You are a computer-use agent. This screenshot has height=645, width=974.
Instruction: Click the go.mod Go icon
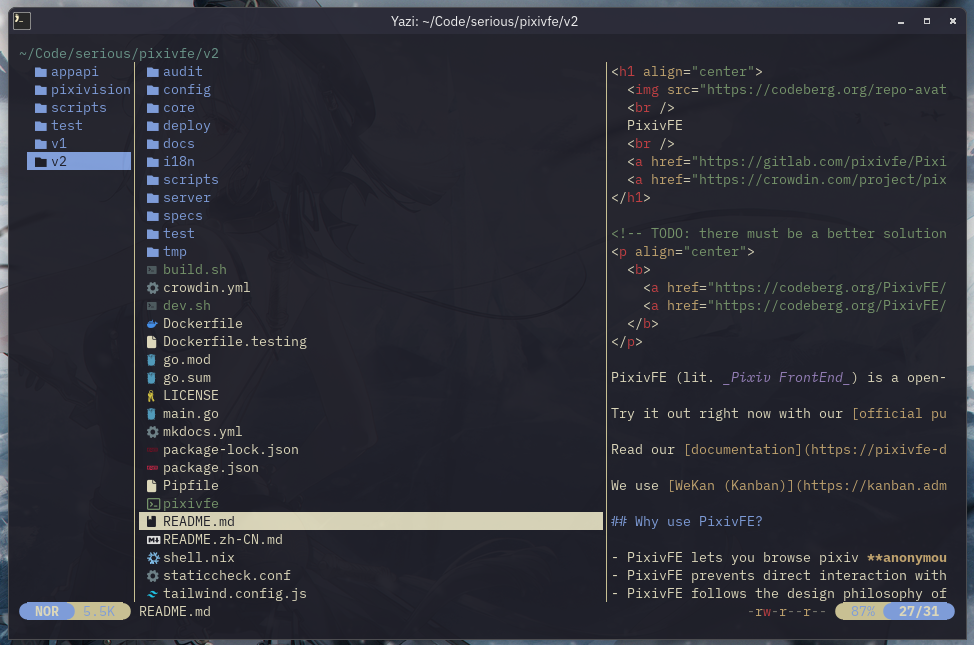[151, 360]
